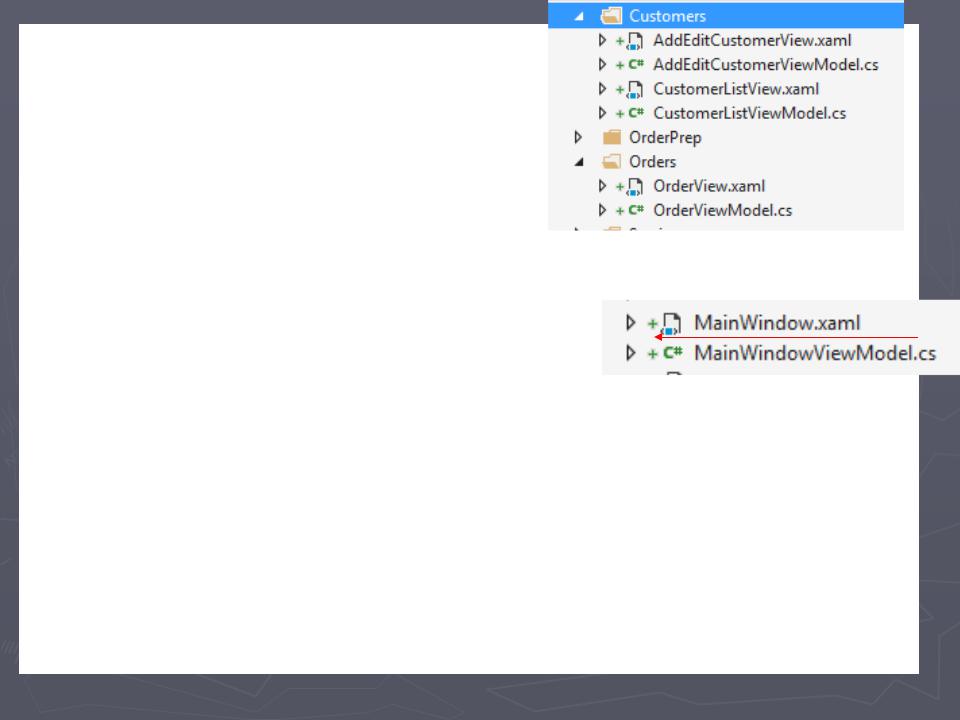Click C# icon of AddEditCustomerViewModel.cs
960x720 pixels.
(636, 64)
